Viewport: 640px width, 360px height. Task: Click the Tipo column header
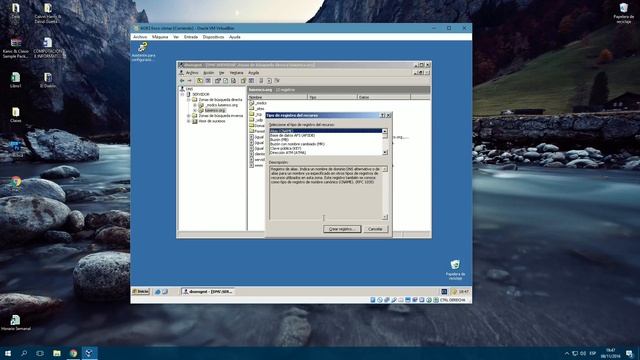(332, 97)
